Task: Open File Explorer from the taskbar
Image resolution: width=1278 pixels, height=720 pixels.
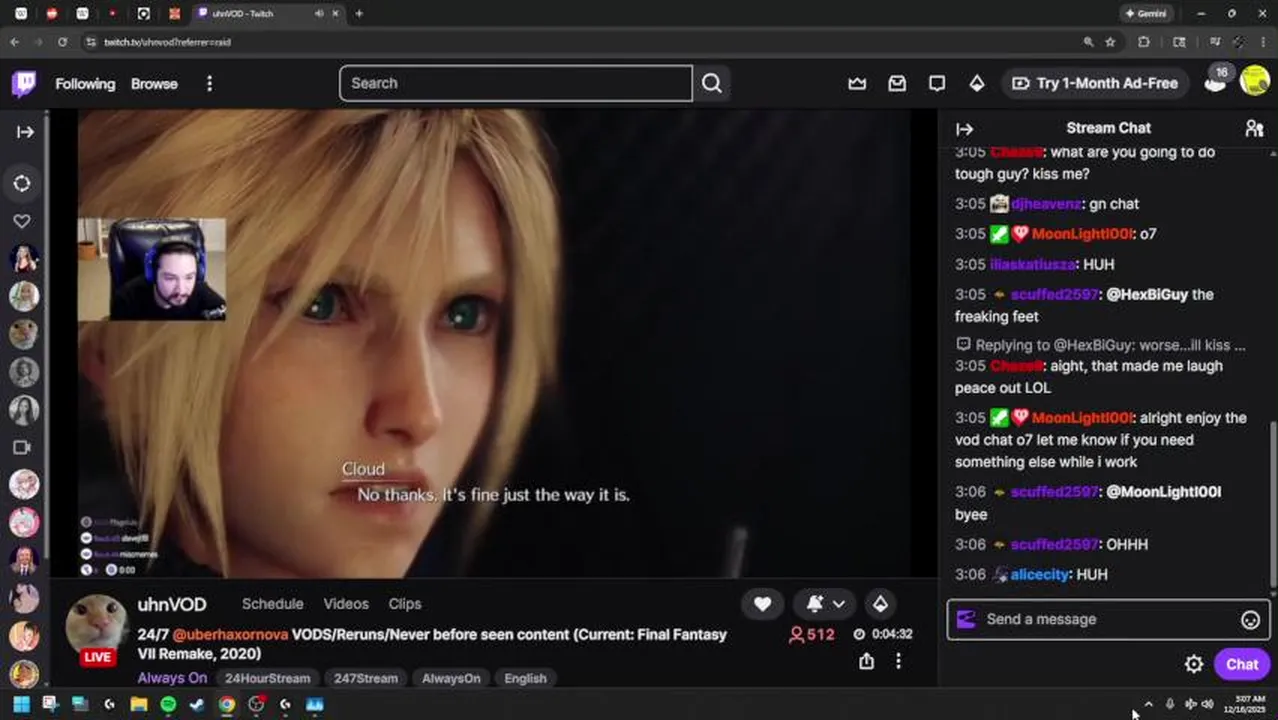Action: [139, 704]
